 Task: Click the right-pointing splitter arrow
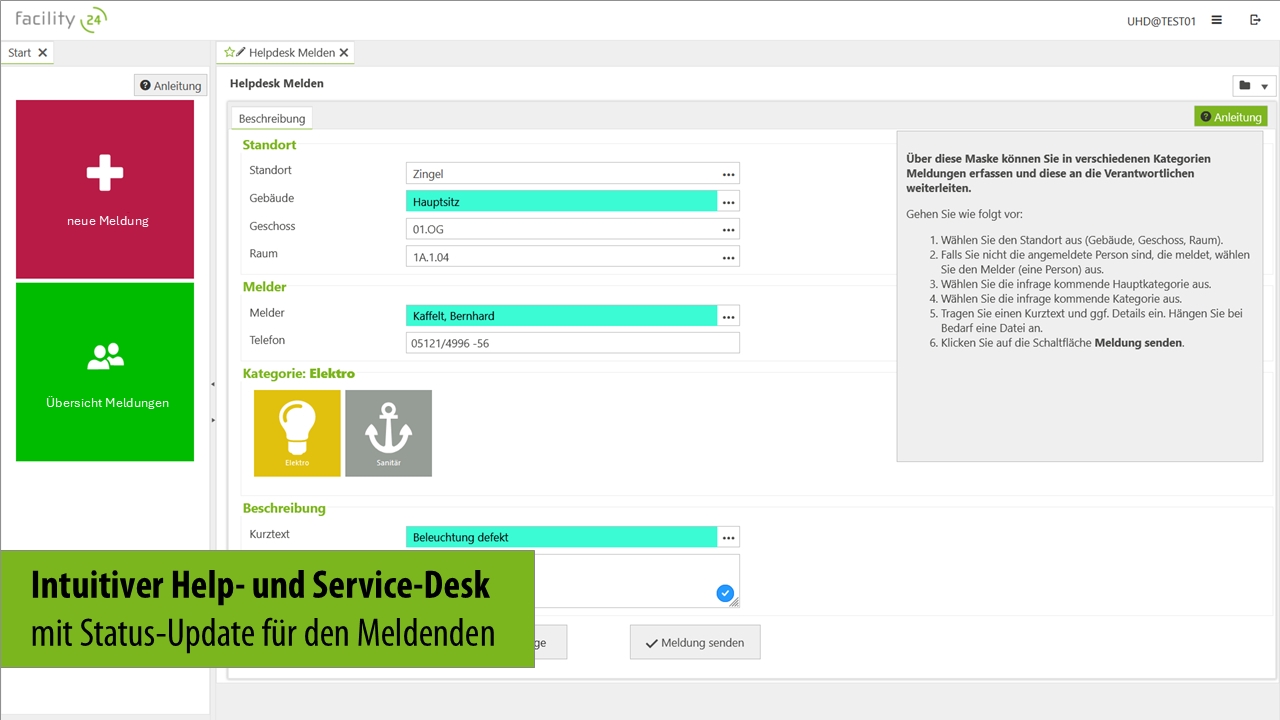pyautogui.click(x=212, y=420)
